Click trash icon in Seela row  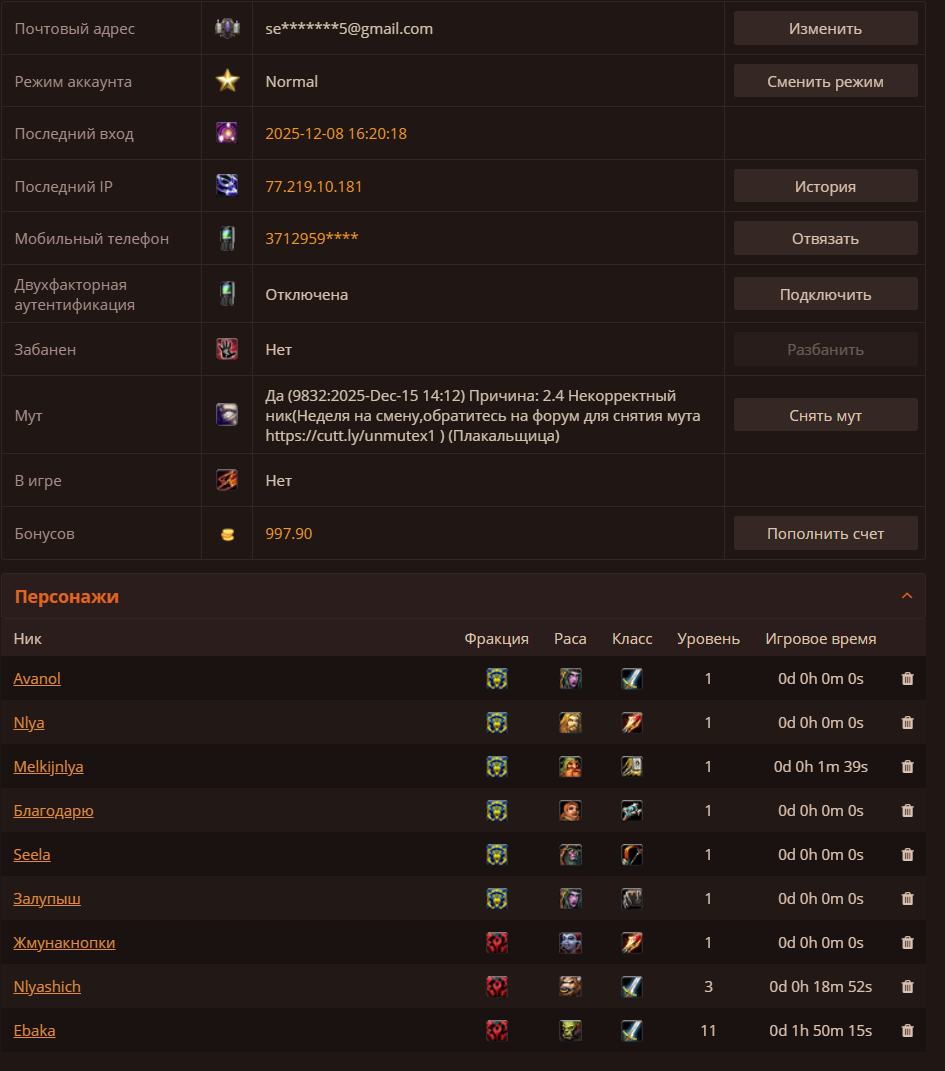(907, 855)
